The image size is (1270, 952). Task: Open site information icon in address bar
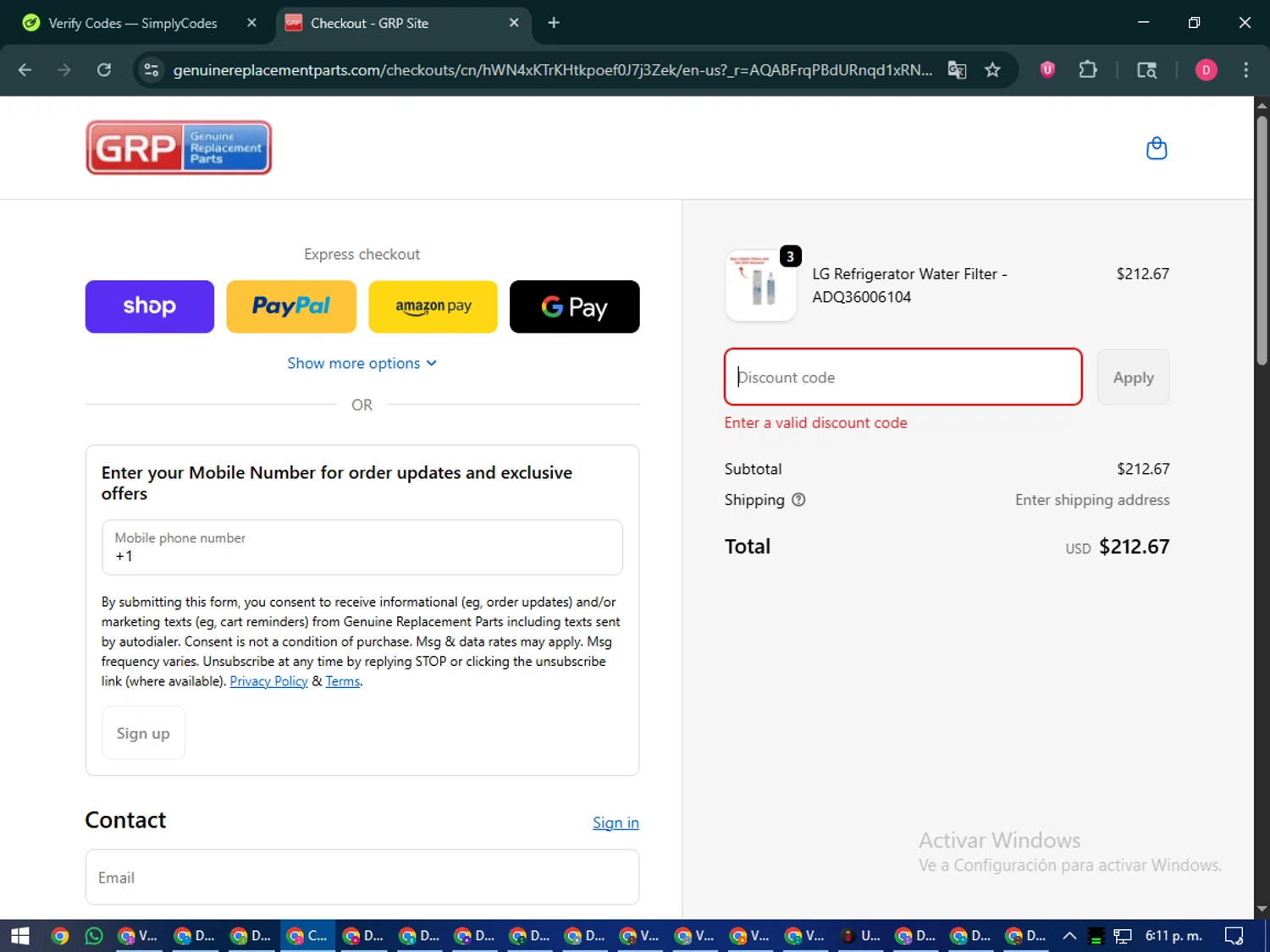[x=152, y=69]
